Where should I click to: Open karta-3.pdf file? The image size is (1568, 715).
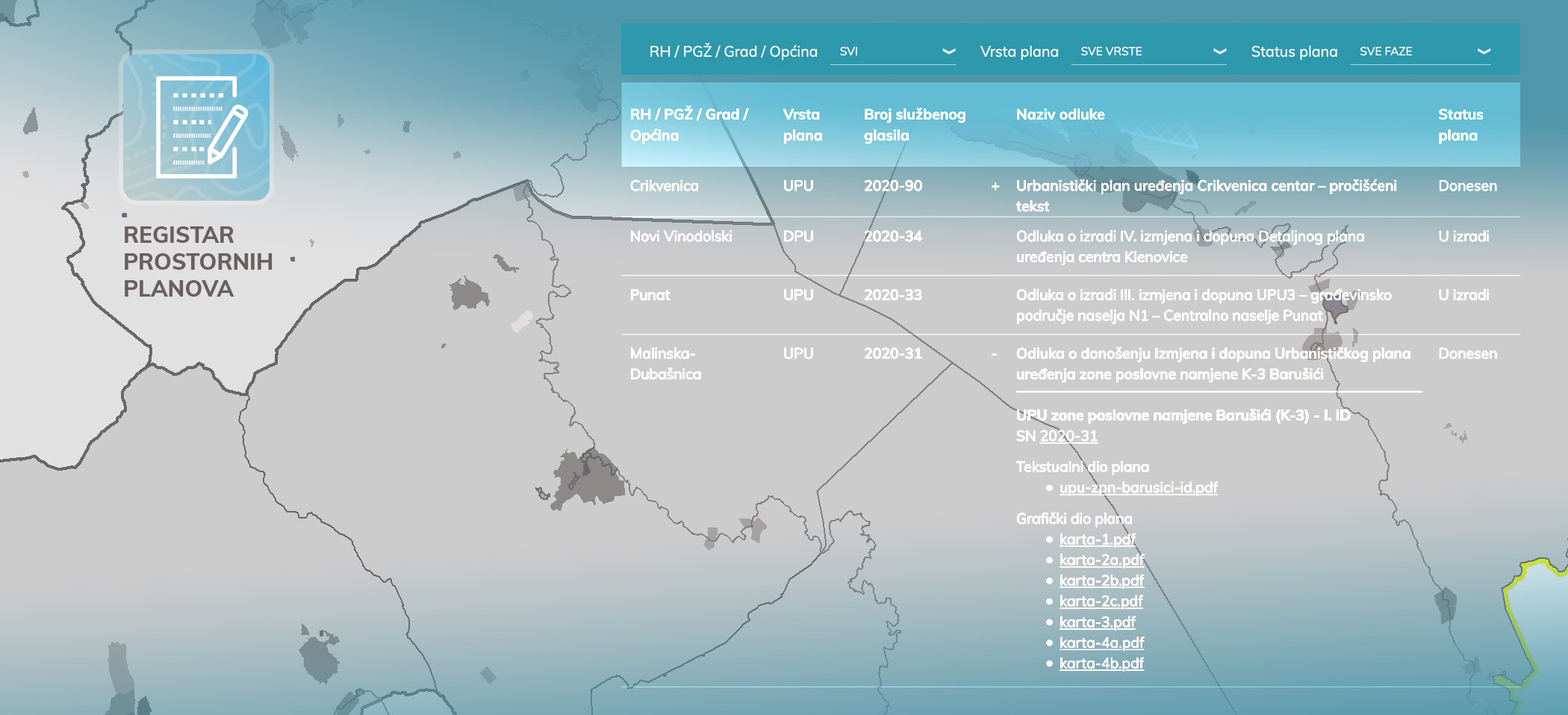1097,622
